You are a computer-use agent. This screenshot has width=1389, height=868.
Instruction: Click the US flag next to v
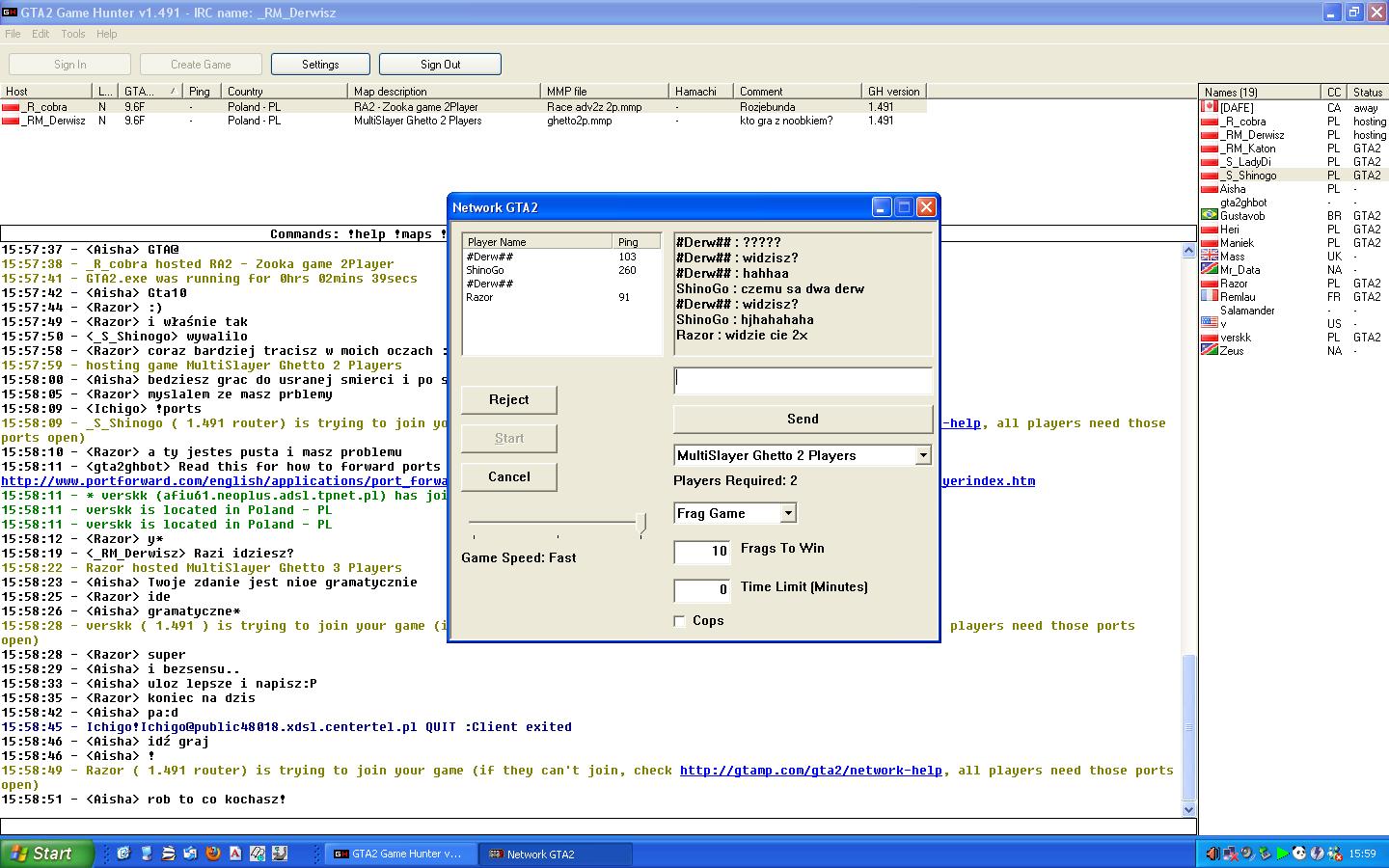[x=1210, y=323]
